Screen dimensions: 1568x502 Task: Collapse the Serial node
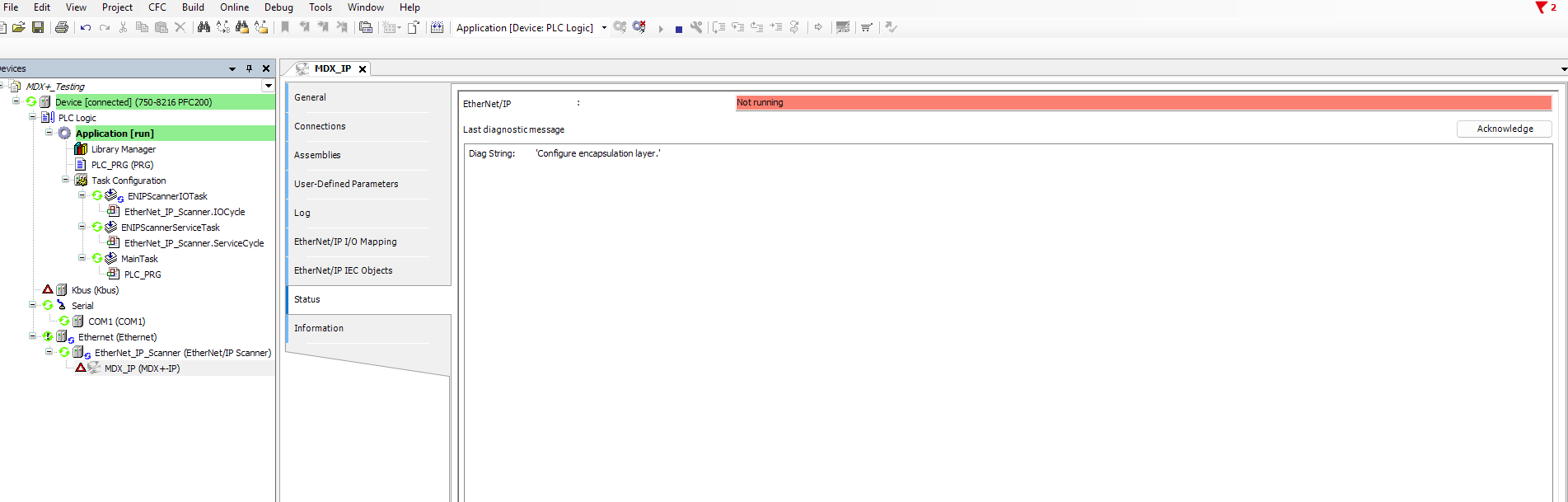32,305
